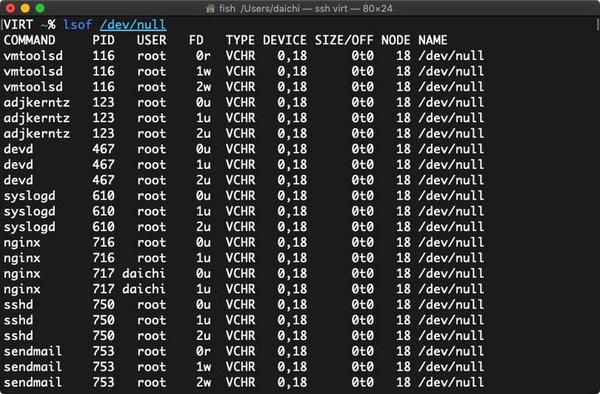Click PID 717 in the nginx daichi 1u row

click(103, 289)
